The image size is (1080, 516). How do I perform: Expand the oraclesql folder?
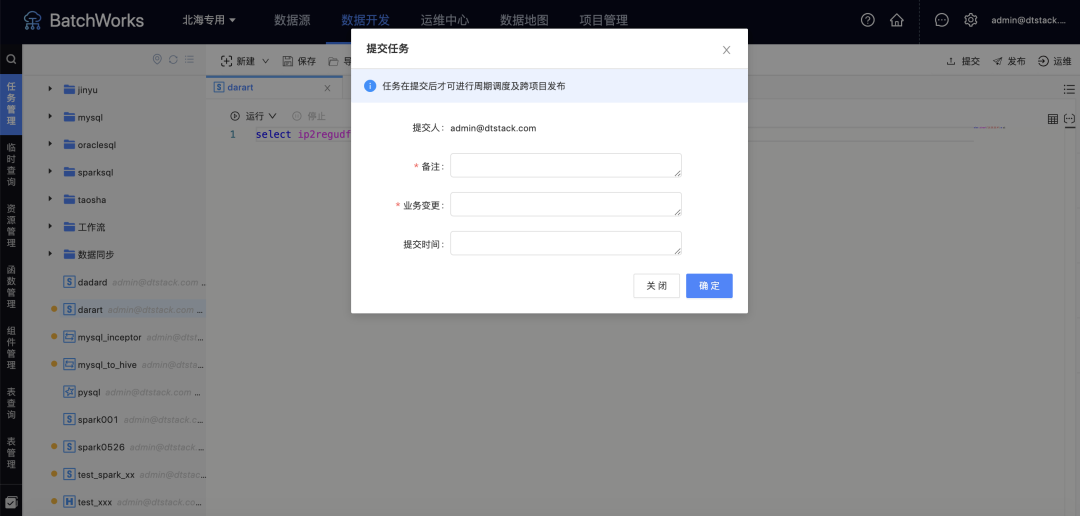click(x=50, y=144)
